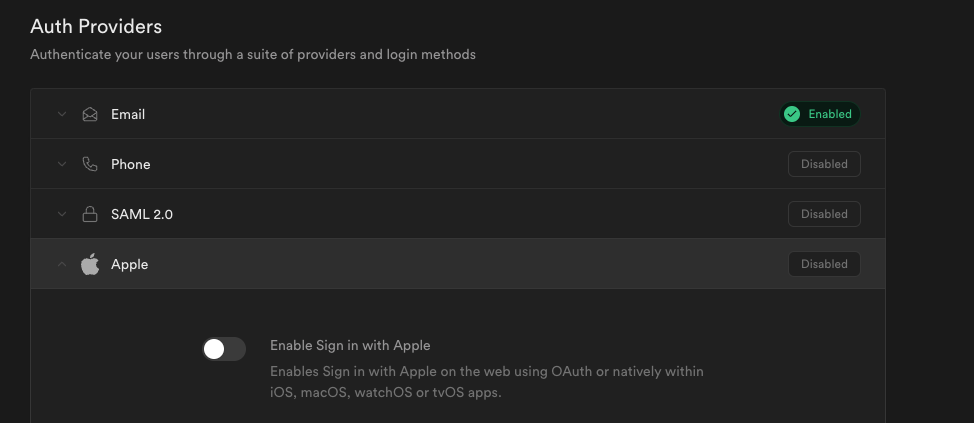Click the Sign in with Apple description text
This screenshot has width=974, height=423.
point(486,381)
